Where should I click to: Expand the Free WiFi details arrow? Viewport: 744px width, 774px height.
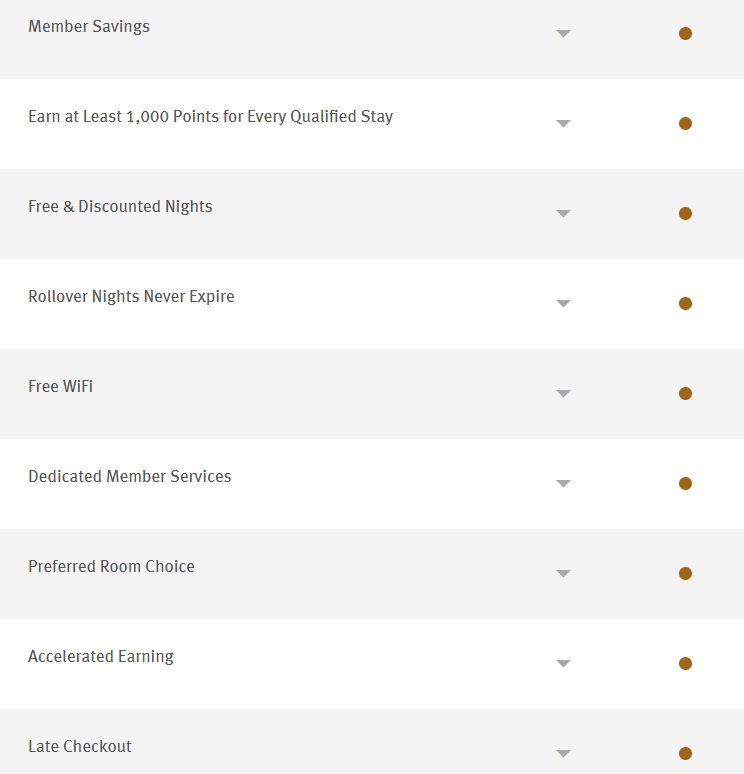pyautogui.click(x=563, y=394)
